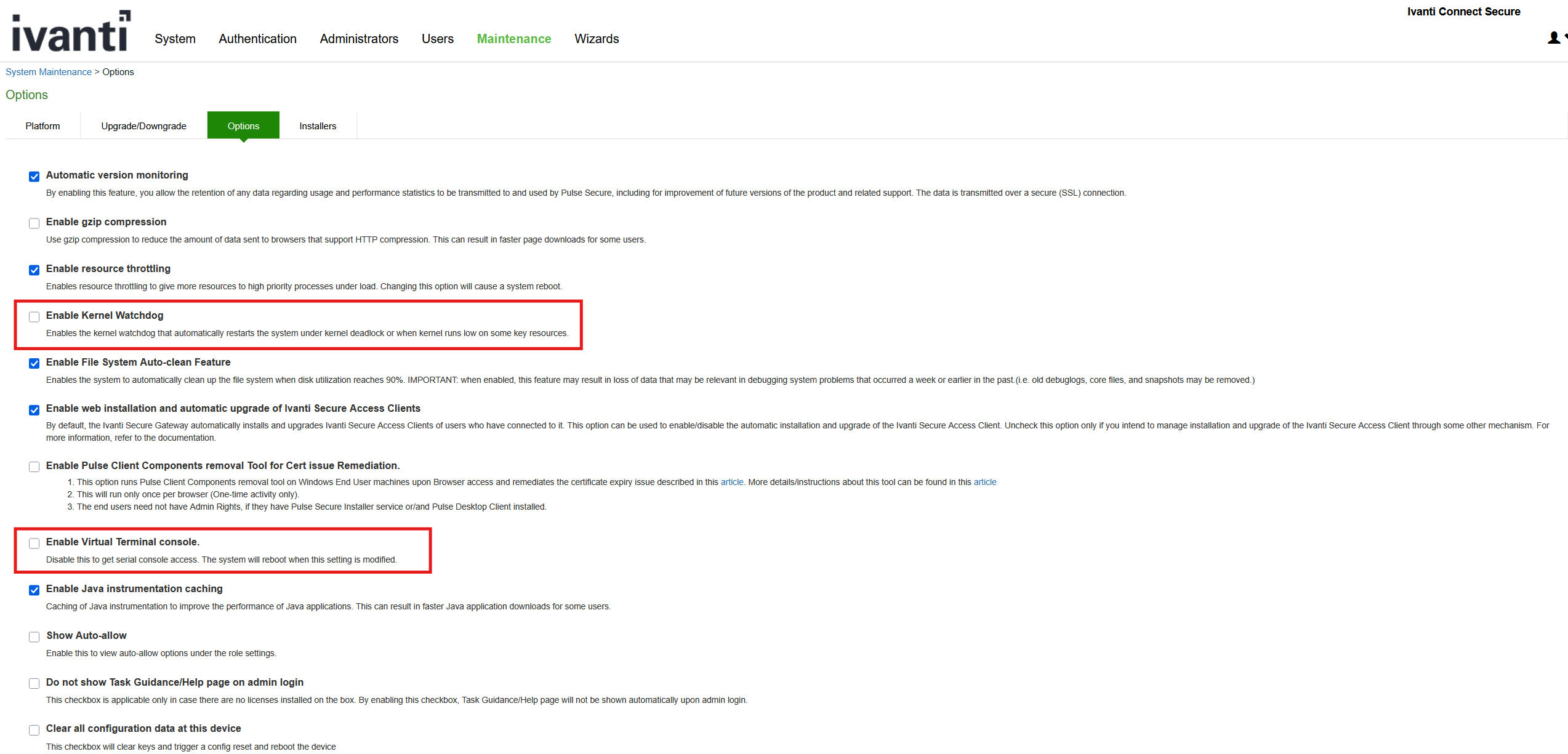This screenshot has height=754, width=1568.
Task: Open the first article link about certificate expiry
Action: (731, 482)
